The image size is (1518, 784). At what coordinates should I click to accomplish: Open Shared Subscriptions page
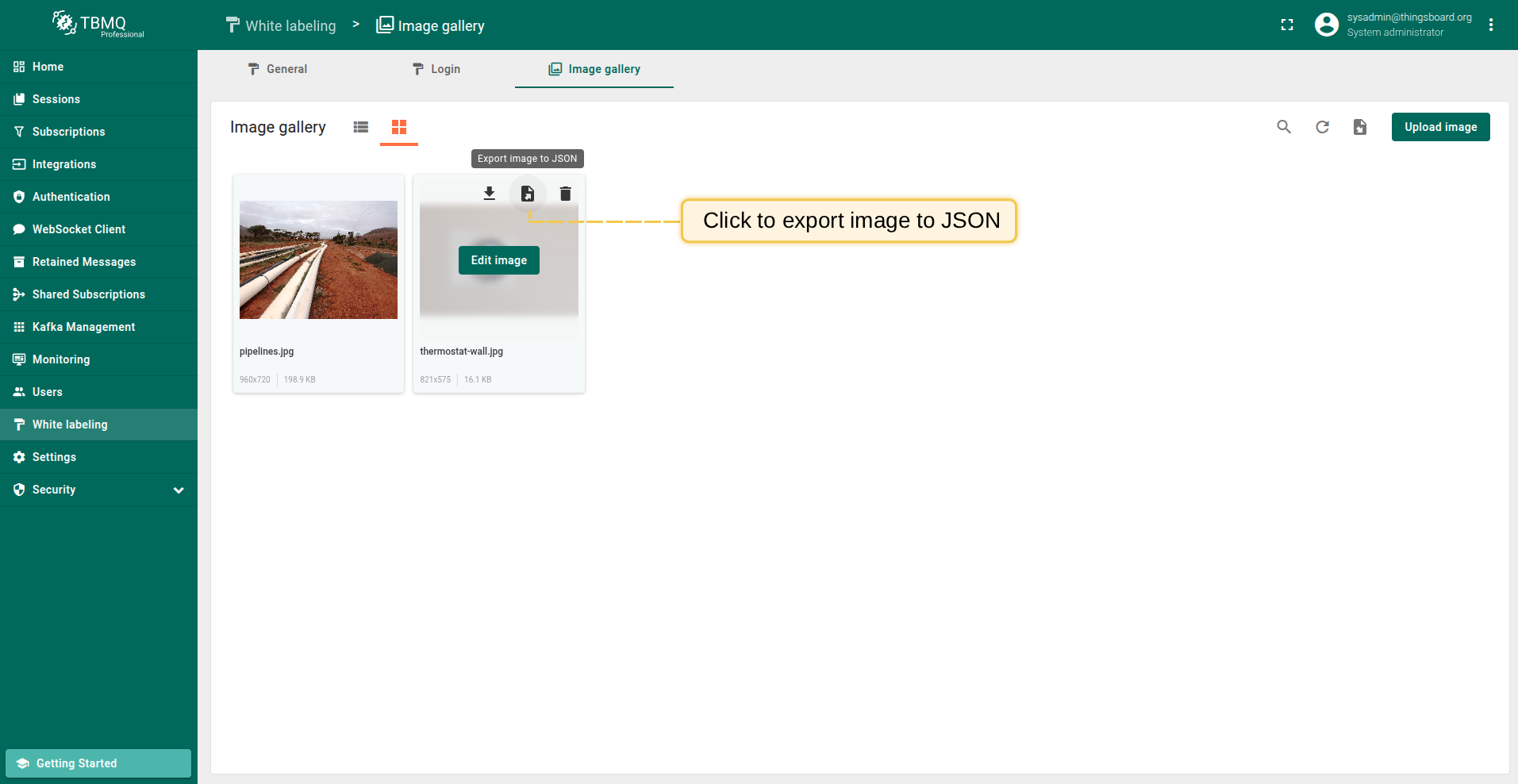tap(88, 294)
